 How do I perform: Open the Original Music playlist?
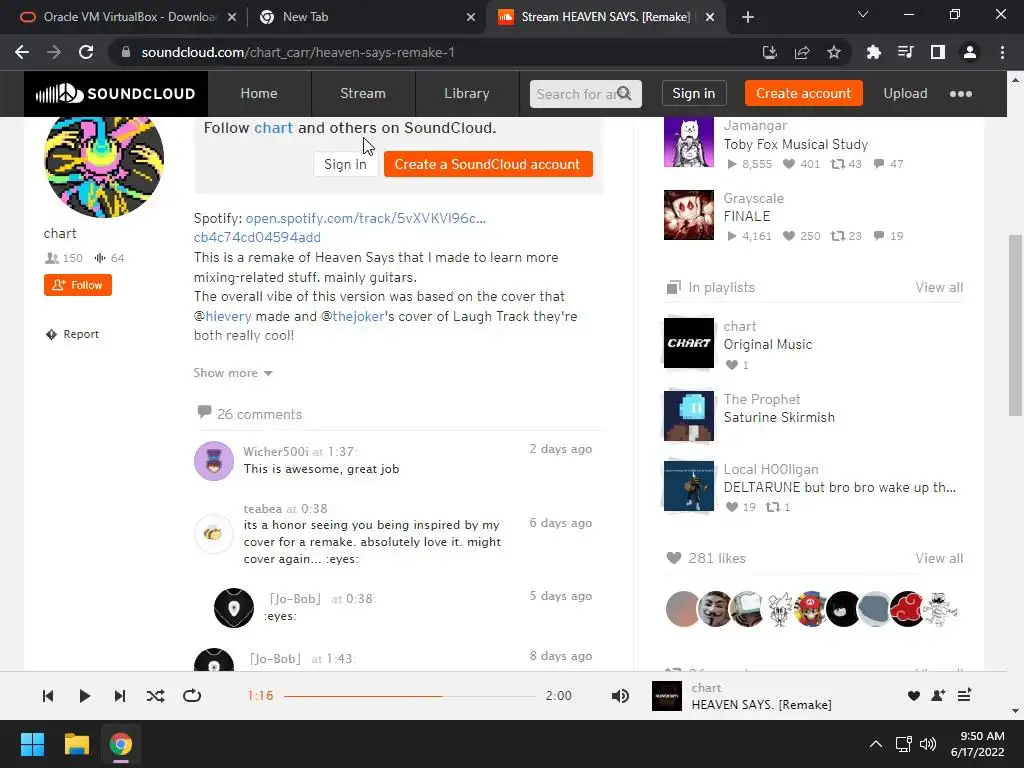pyautogui.click(x=768, y=344)
